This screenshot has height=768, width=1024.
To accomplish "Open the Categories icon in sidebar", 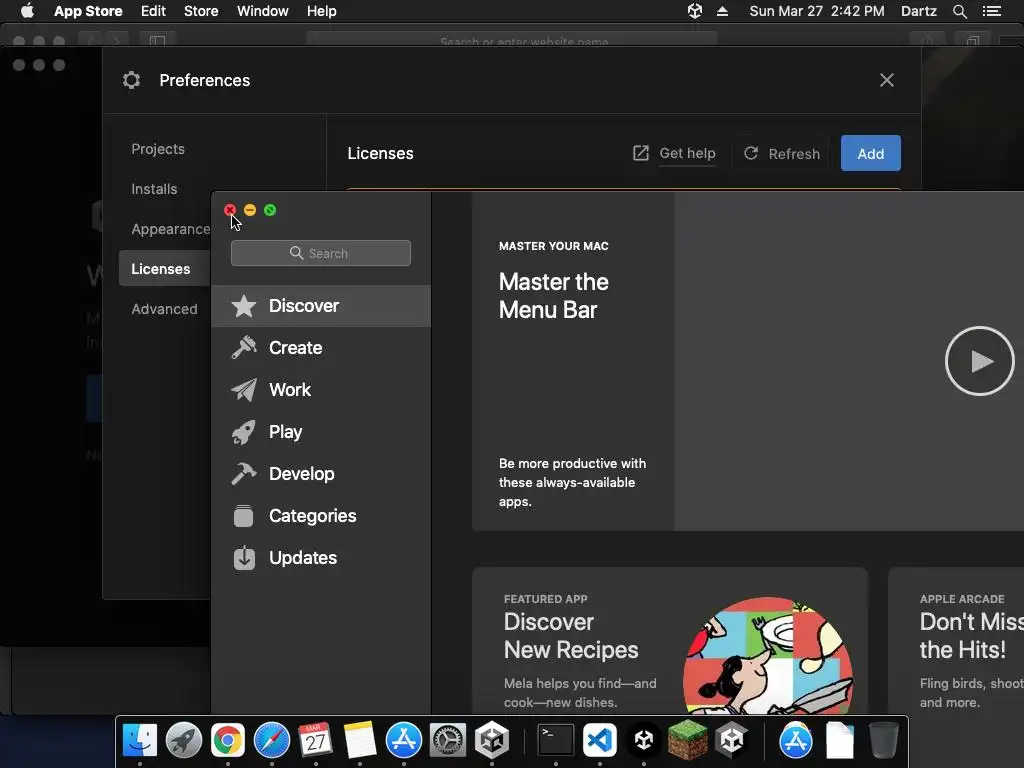I will [x=244, y=516].
